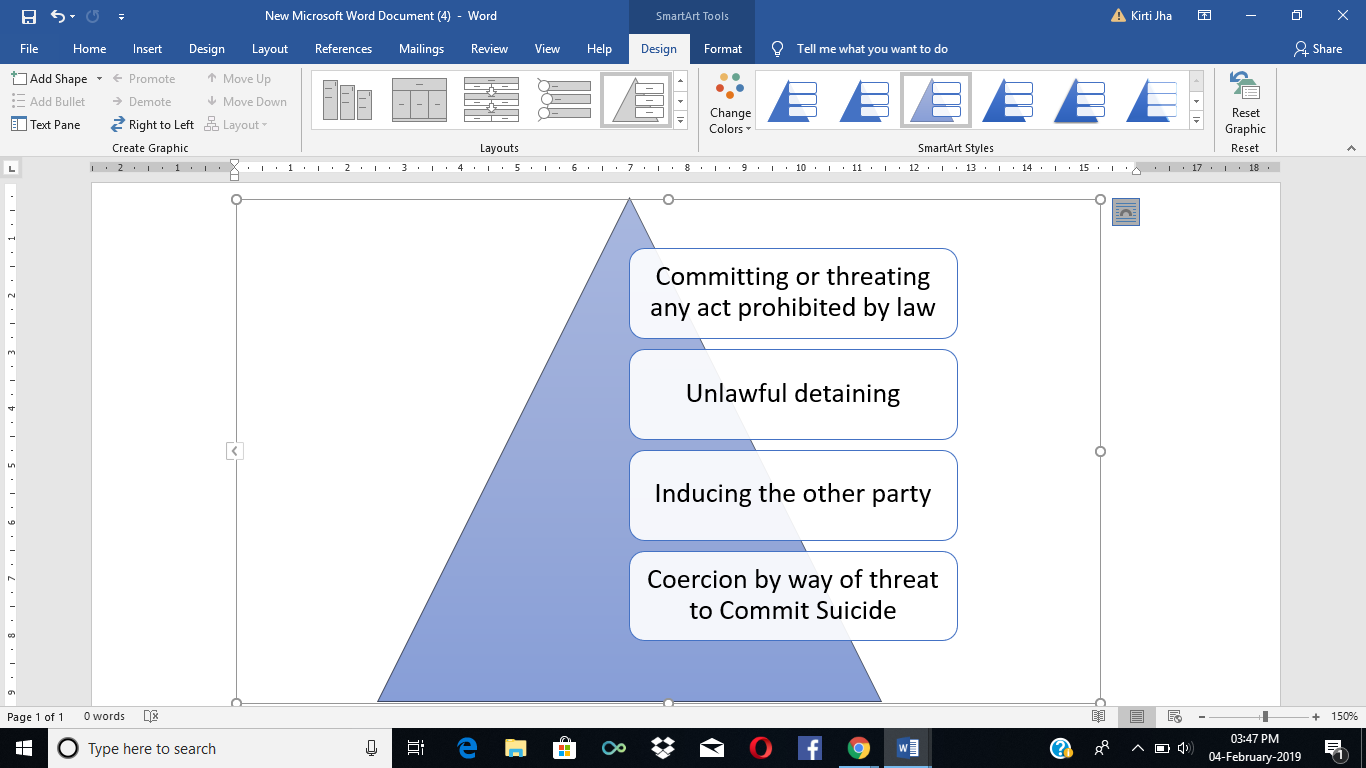Switch to the Read Mode view icon
Viewport: 1366px width, 768px height.
1098,716
